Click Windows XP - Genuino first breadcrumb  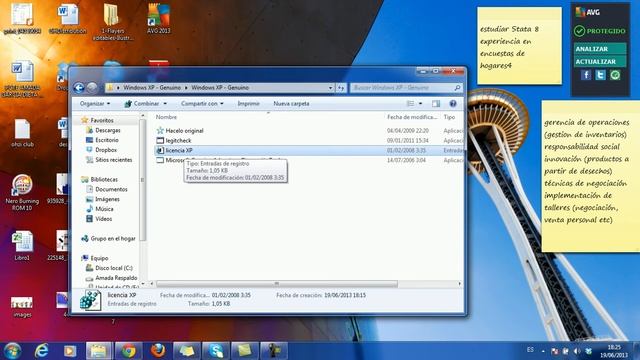[152, 88]
